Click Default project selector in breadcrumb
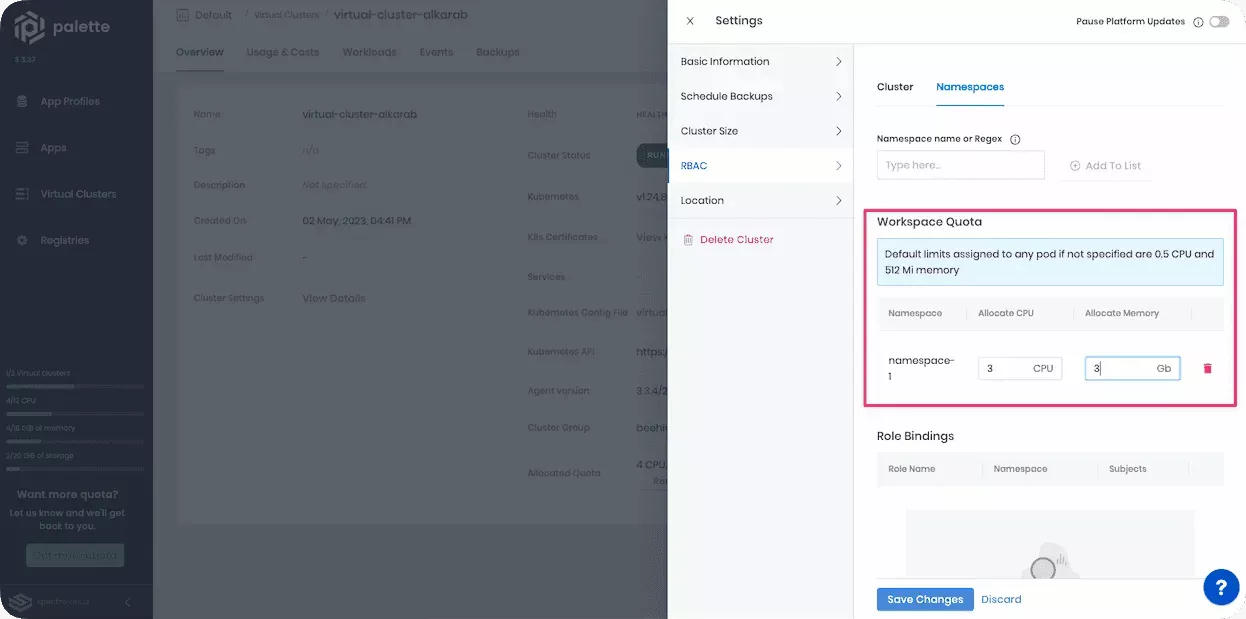Image resolution: width=1246 pixels, height=619 pixels. point(204,15)
